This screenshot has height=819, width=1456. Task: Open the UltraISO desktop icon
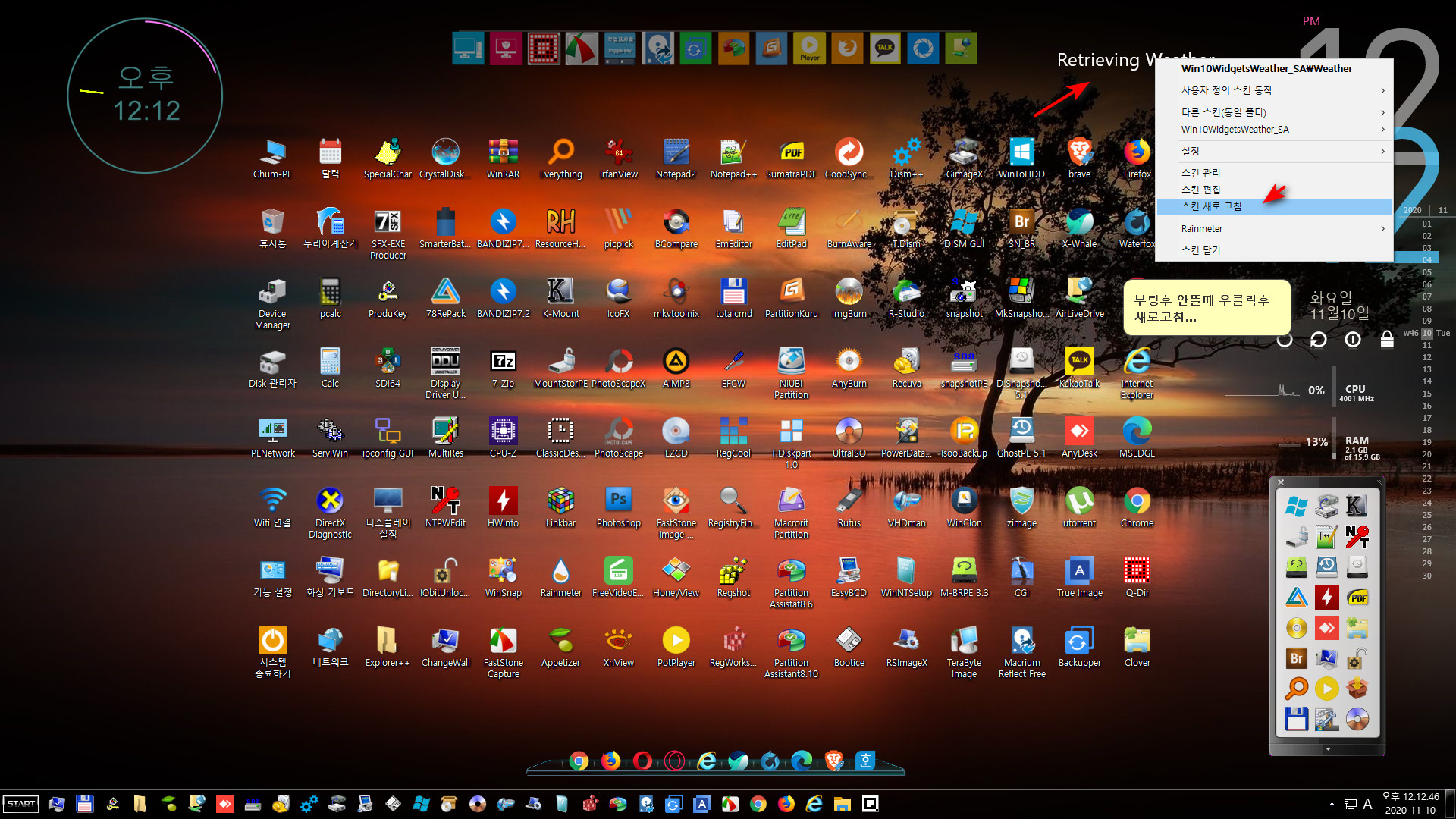[849, 438]
